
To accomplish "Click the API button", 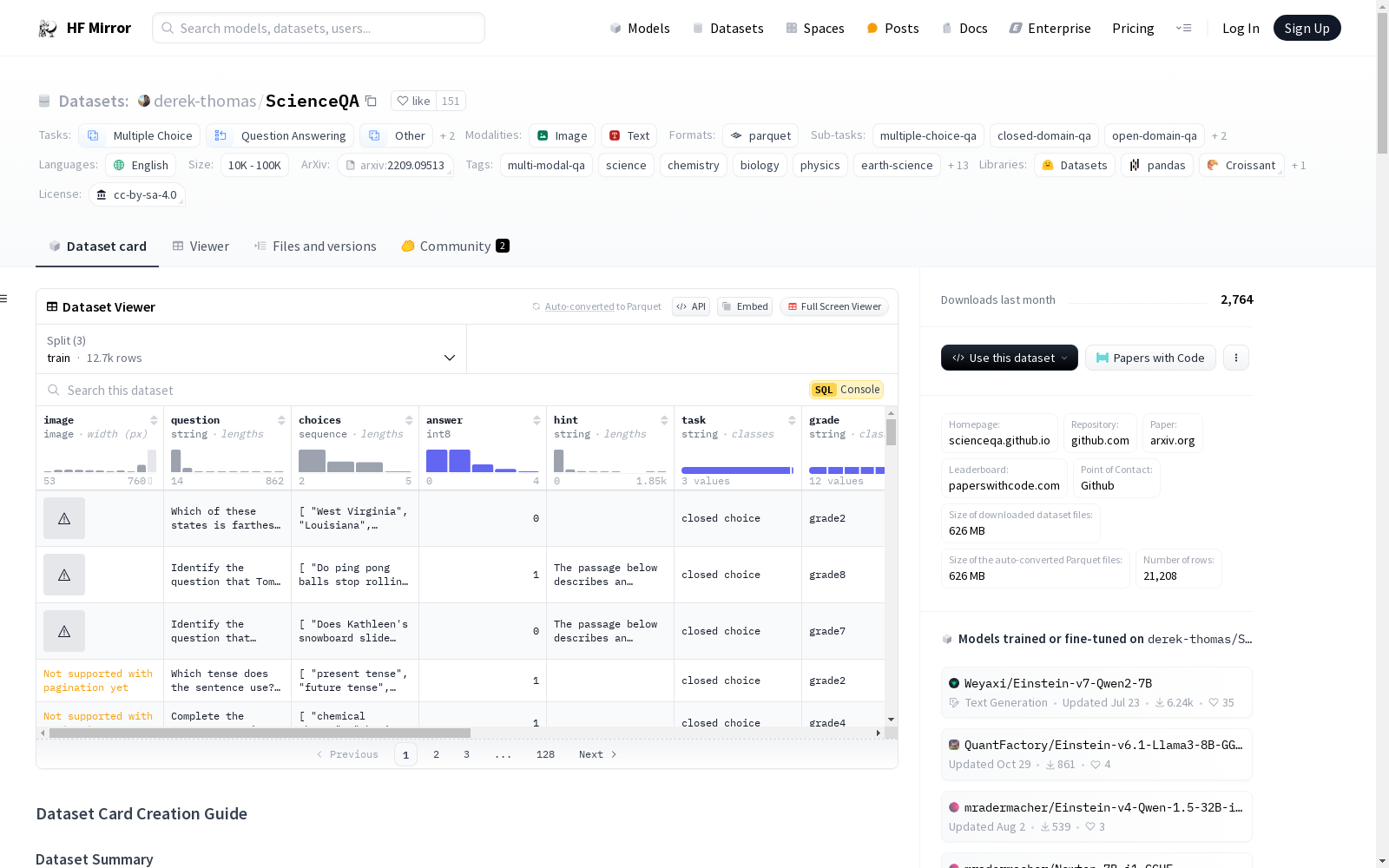I will [x=691, y=306].
